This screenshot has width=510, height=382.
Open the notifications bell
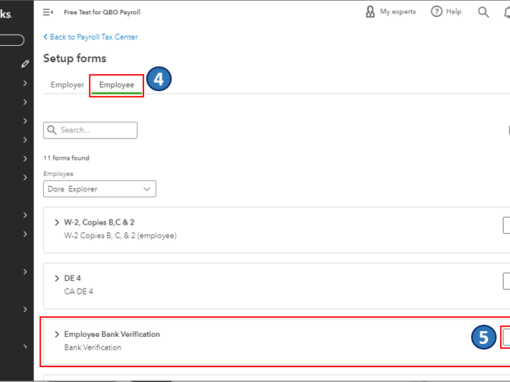coord(507,12)
